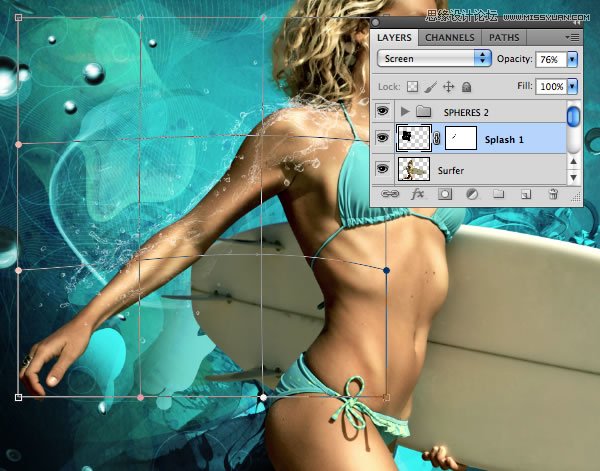This screenshot has height=471, width=600.
Task: Click the dark blue warp control point
Action: click(386, 271)
